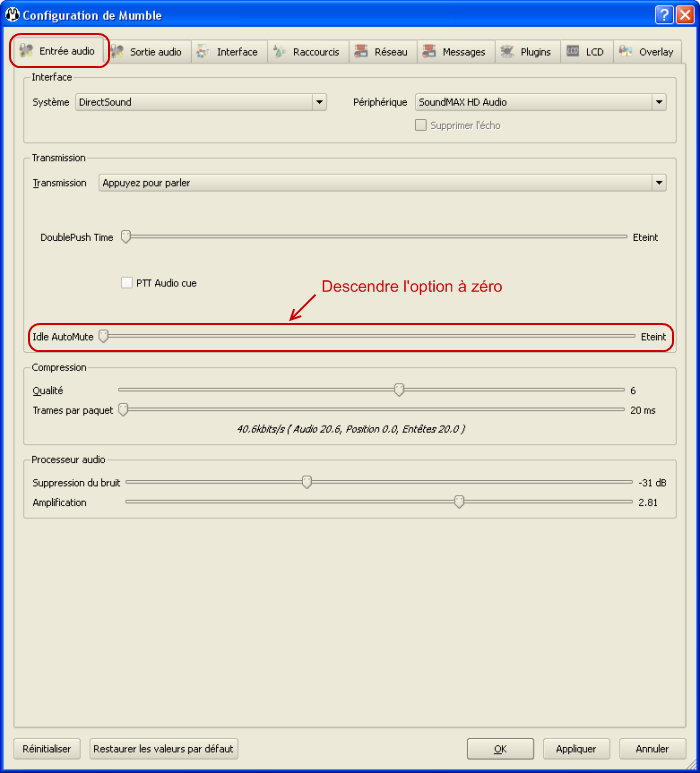700x773 pixels.
Task: Click the LCD tab icon
Action: click(573, 51)
